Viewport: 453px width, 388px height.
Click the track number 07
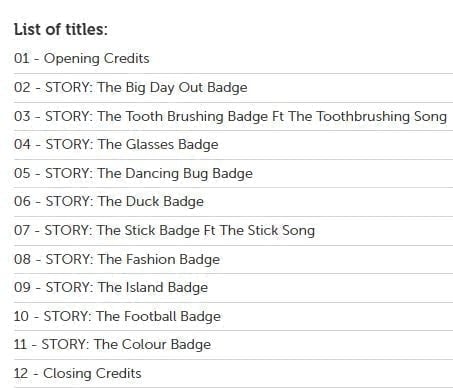22,230
